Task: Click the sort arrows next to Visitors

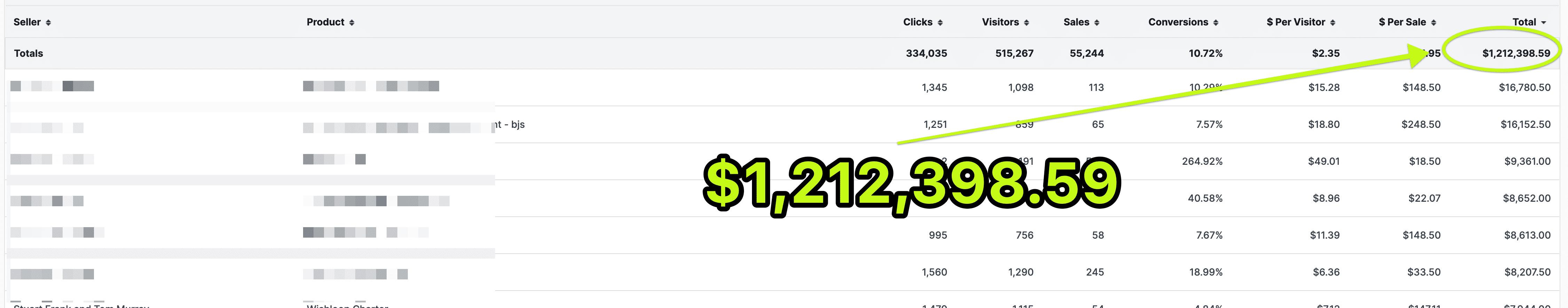Action: 1026,23
